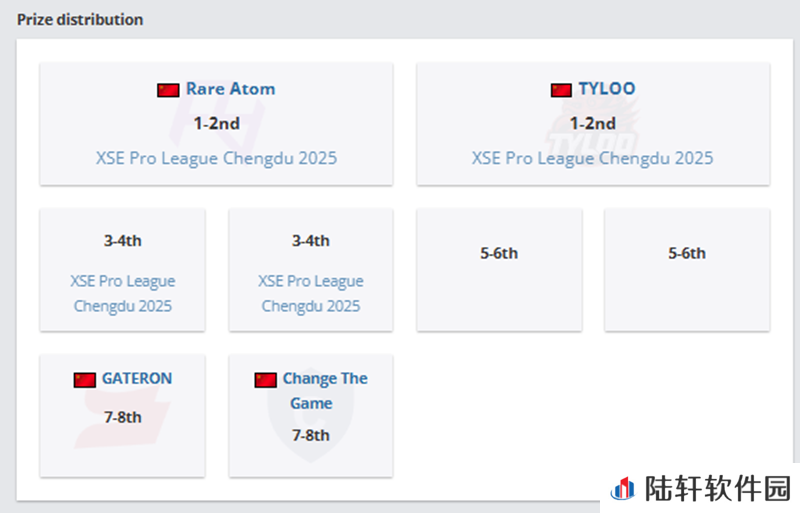Click the China flag beside TYLOO
The height and width of the screenshot is (513, 800).
click(x=561, y=90)
